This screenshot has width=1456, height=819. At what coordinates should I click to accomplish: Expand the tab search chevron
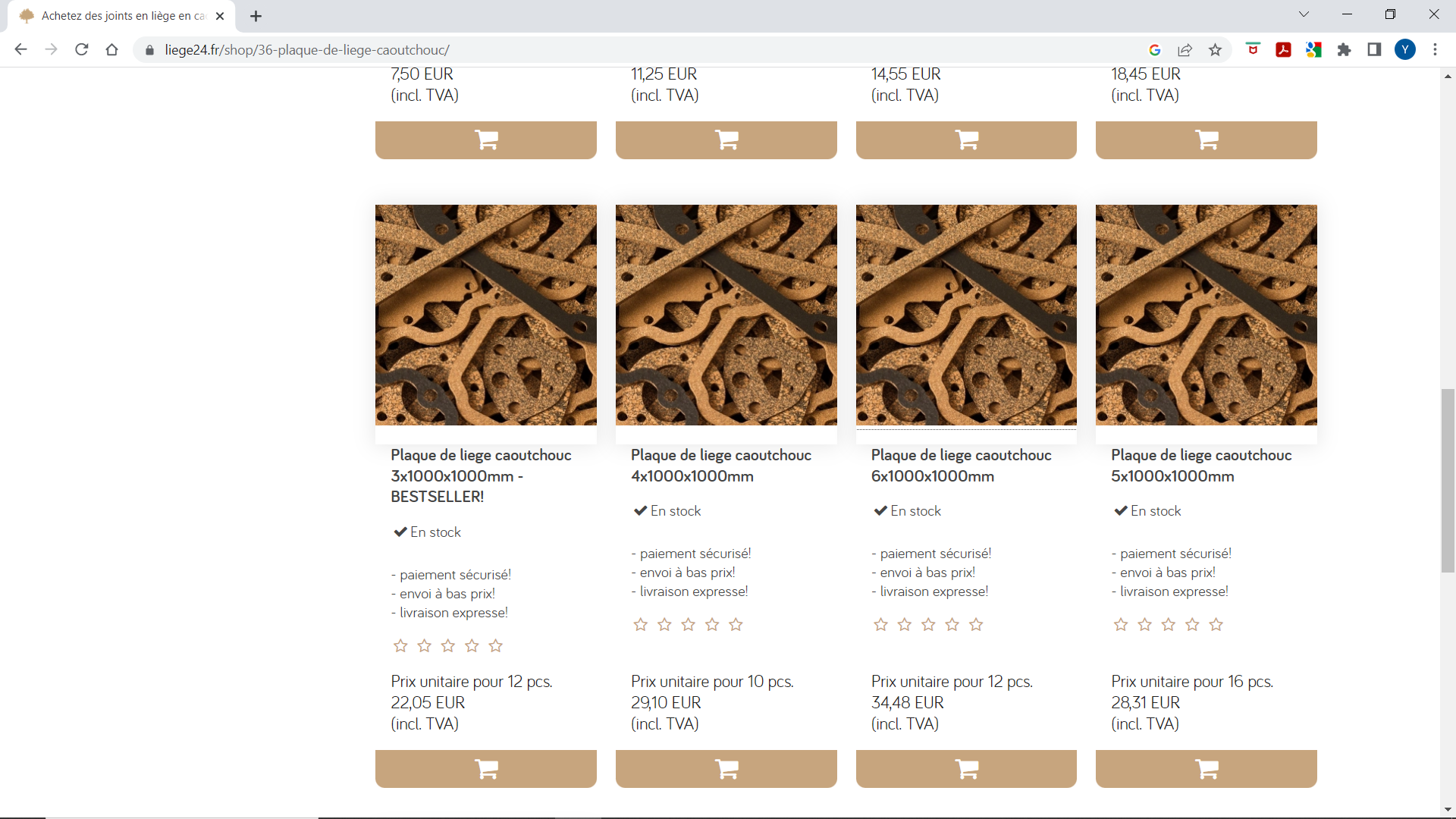(x=1304, y=14)
